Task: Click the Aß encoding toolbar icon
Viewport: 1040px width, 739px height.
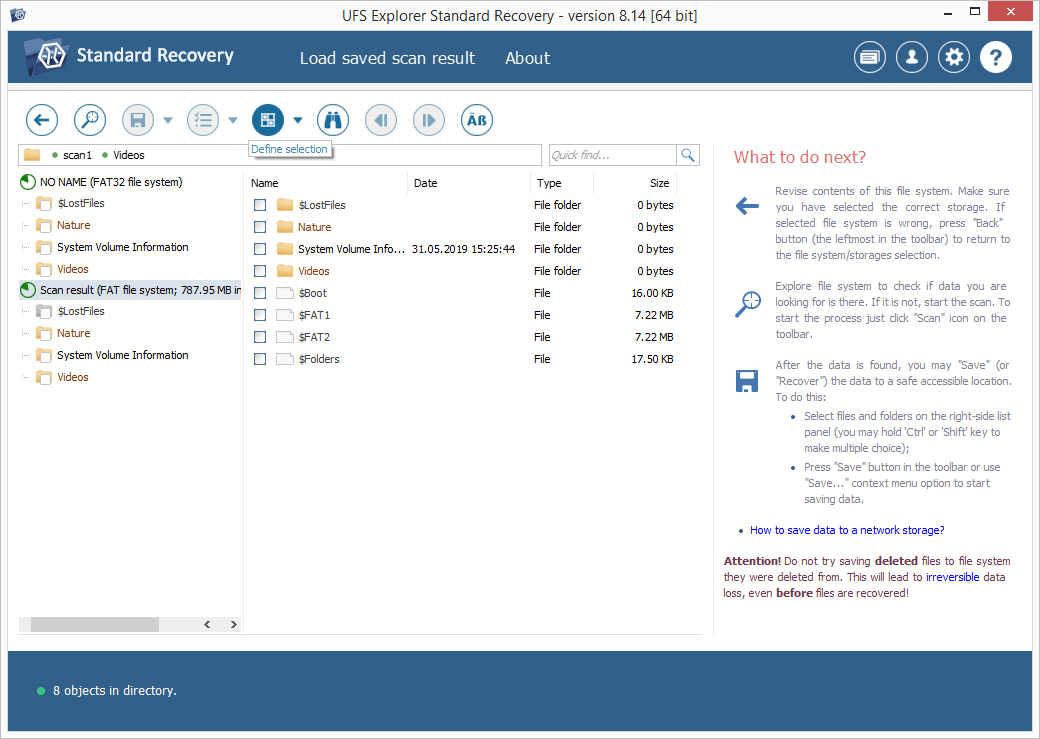Action: tap(477, 120)
